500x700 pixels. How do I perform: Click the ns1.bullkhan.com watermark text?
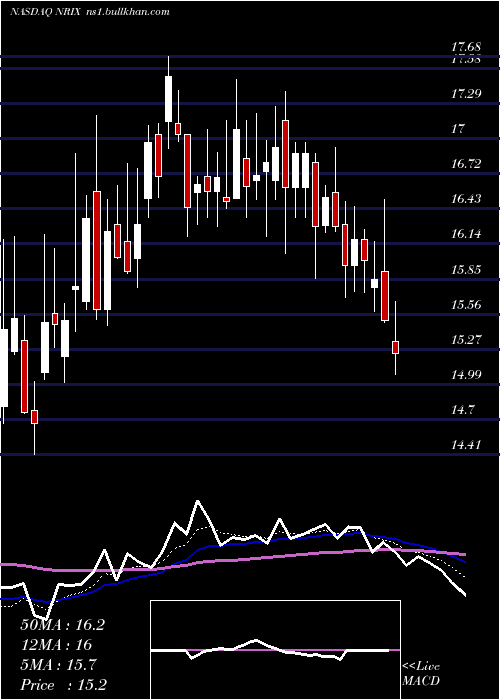(x=126, y=12)
